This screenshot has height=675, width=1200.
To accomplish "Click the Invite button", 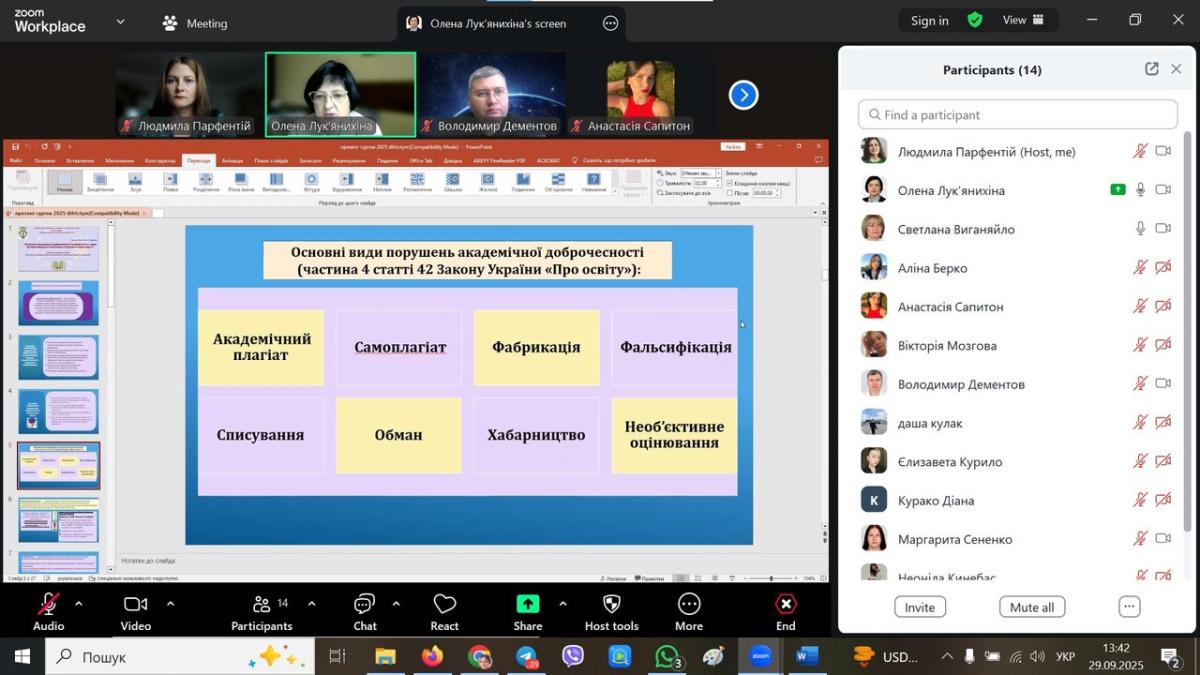I will click(920, 607).
